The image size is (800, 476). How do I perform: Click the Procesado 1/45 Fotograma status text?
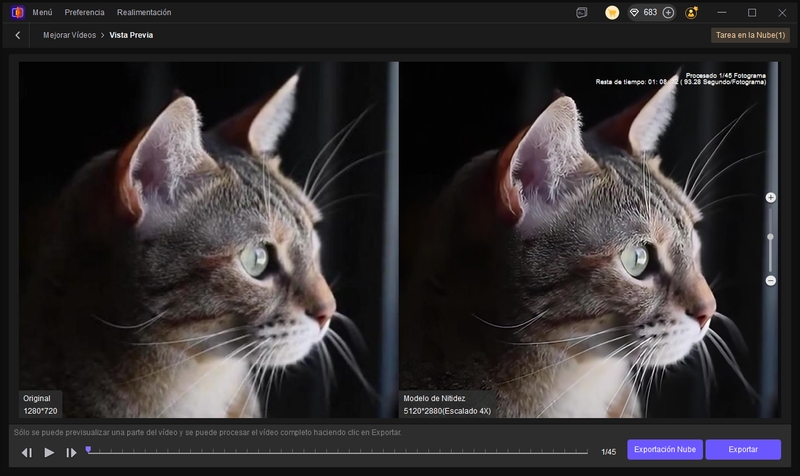tap(726, 75)
